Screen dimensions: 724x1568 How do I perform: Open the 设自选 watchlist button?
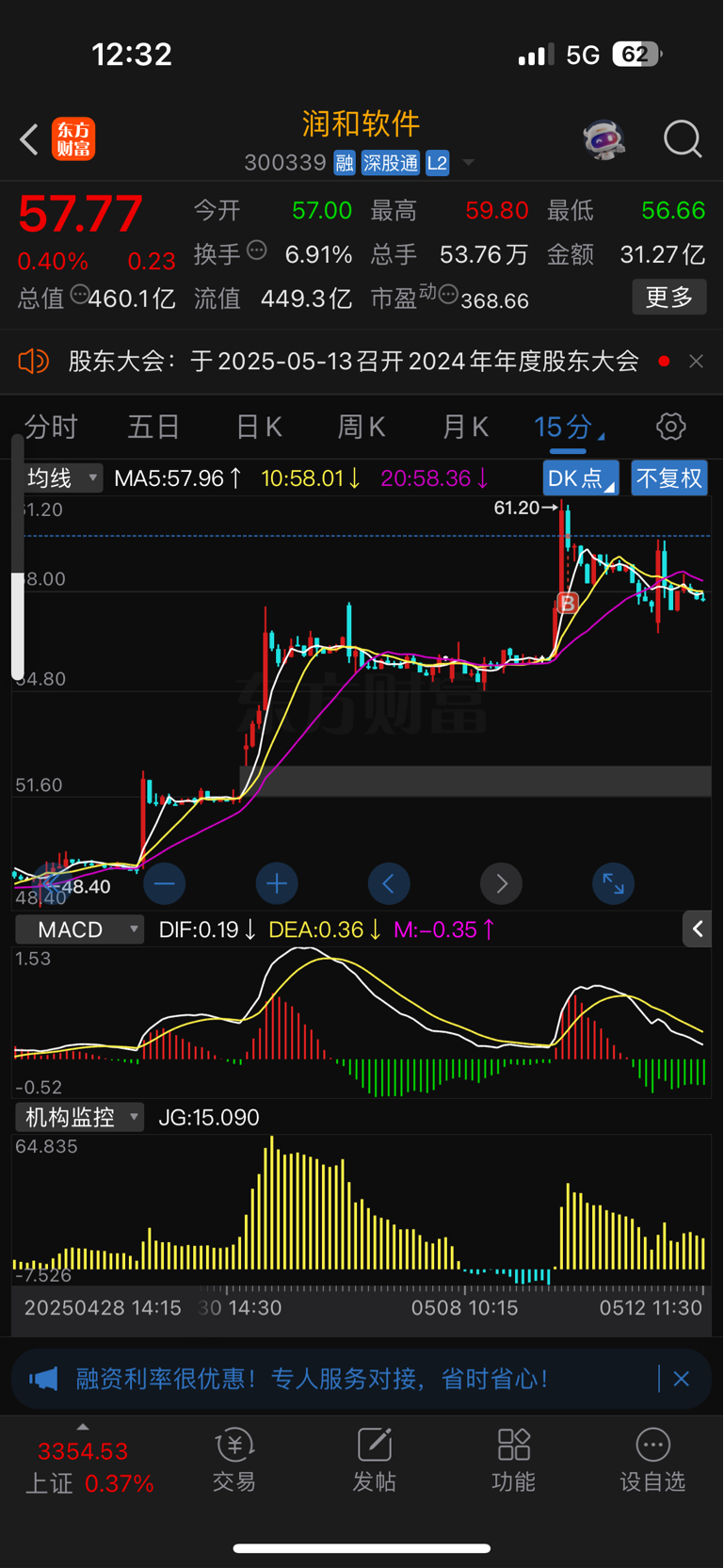pyautogui.click(x=652, y=1461)
